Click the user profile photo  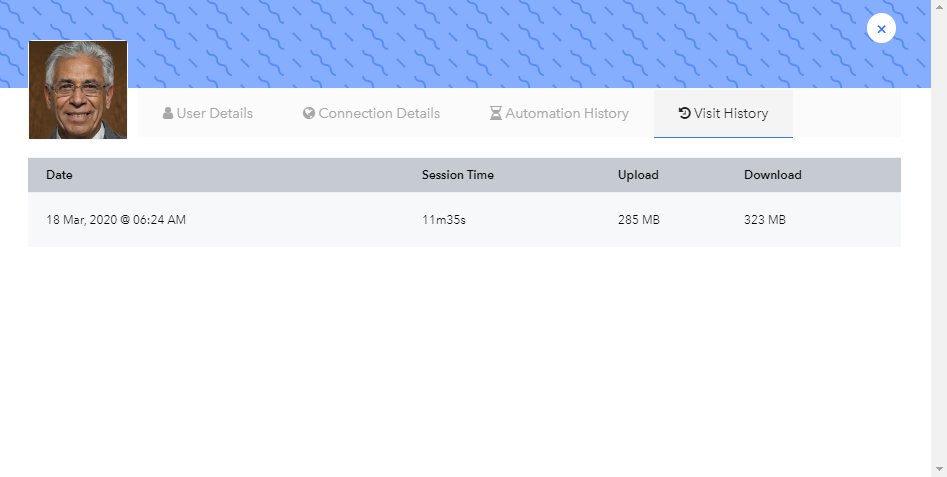[x=78, y=90]
